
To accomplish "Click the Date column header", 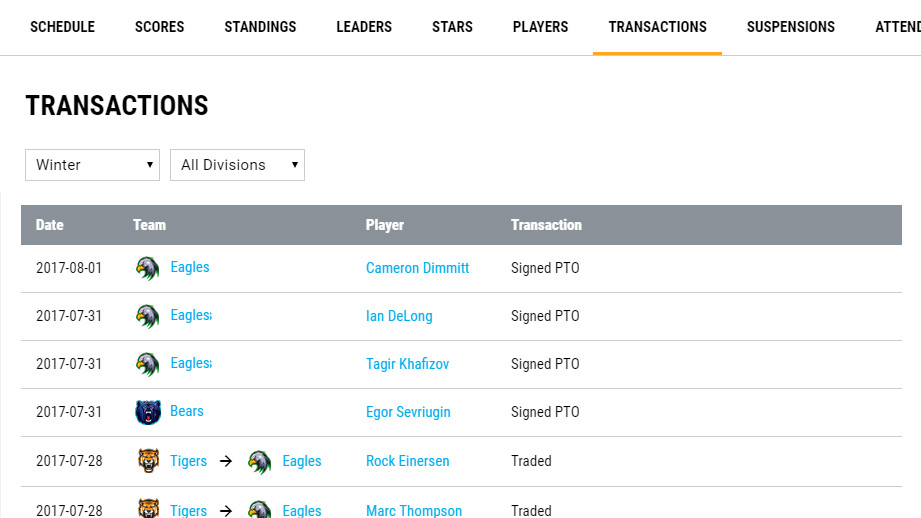I will pos(50,225).
